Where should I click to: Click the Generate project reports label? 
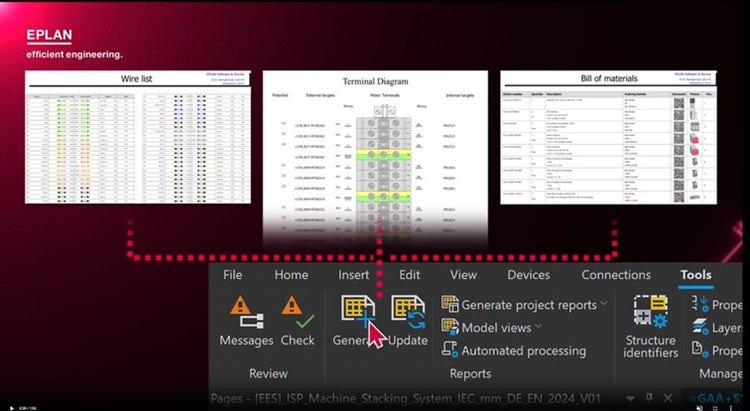point(529,305)
